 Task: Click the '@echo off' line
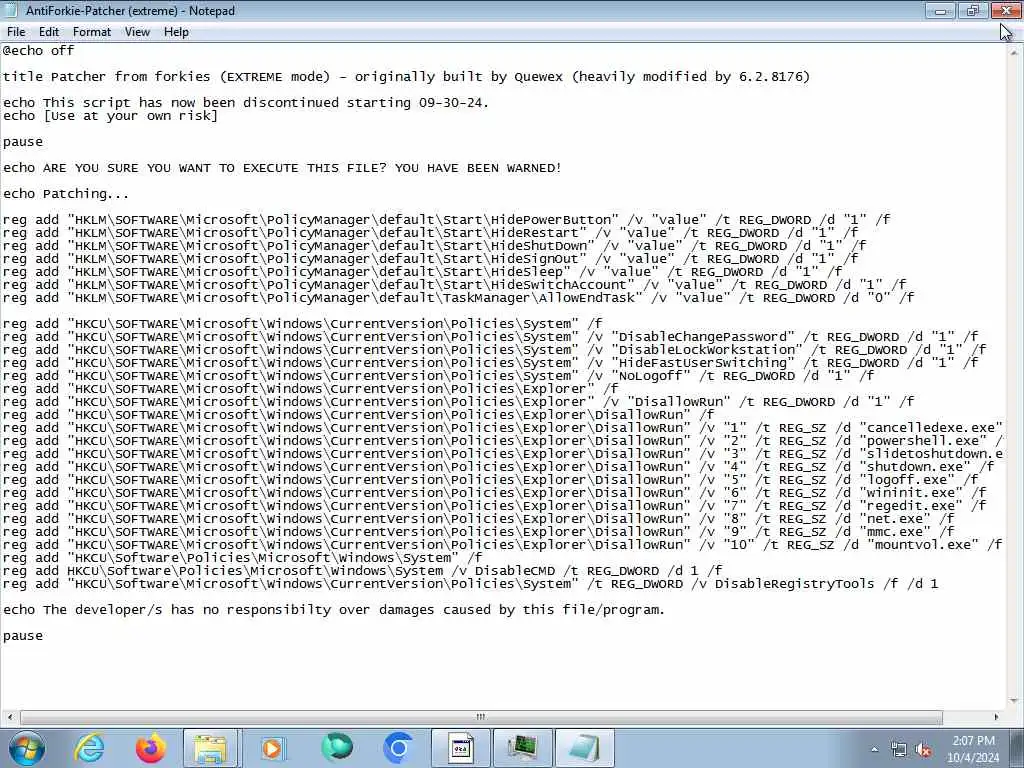[39, 51]
